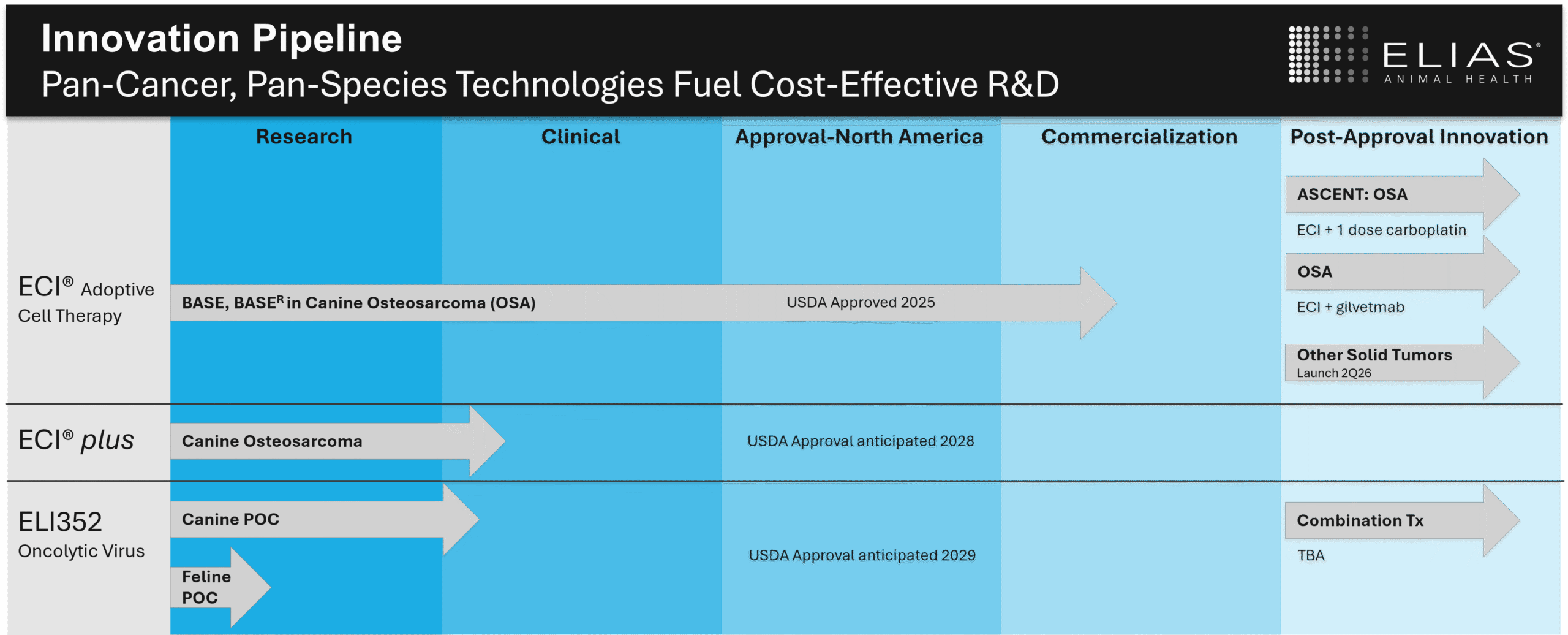The image size is (1568, 635).
Task: Click the 'Combination Tx' arrow
Action: pos(1403,520)
